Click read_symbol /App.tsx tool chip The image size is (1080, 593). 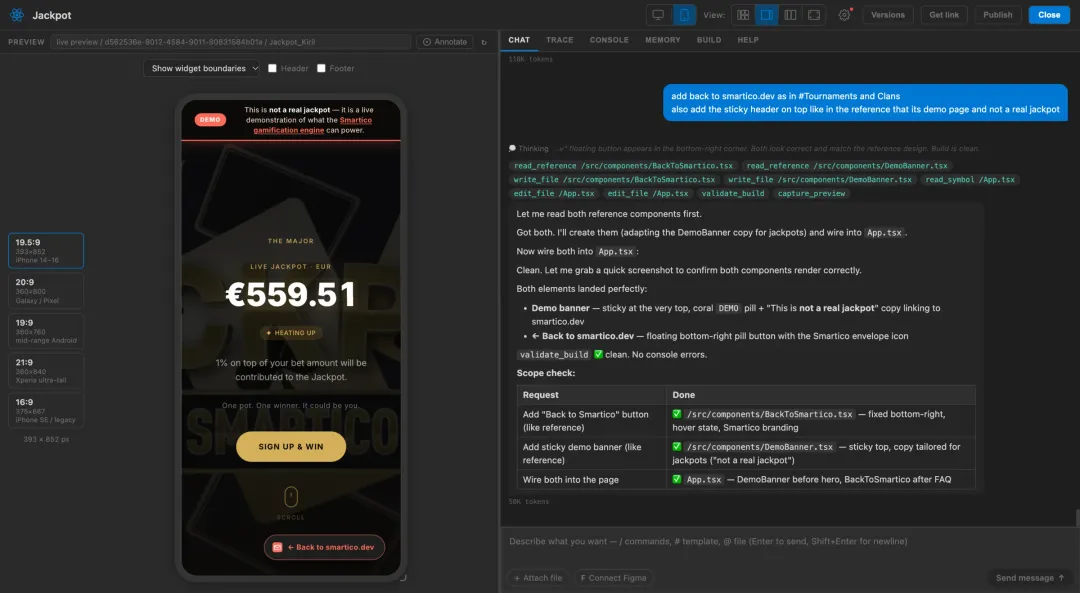[x=970, y=180]
